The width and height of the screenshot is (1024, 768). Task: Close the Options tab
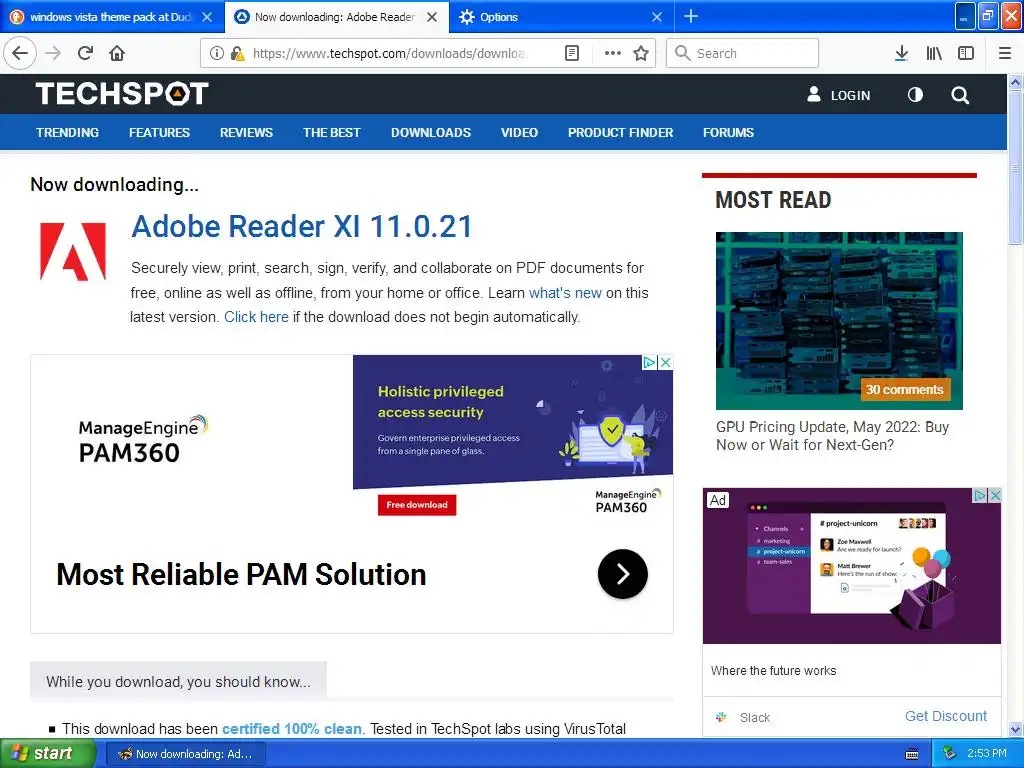(657, 17)
